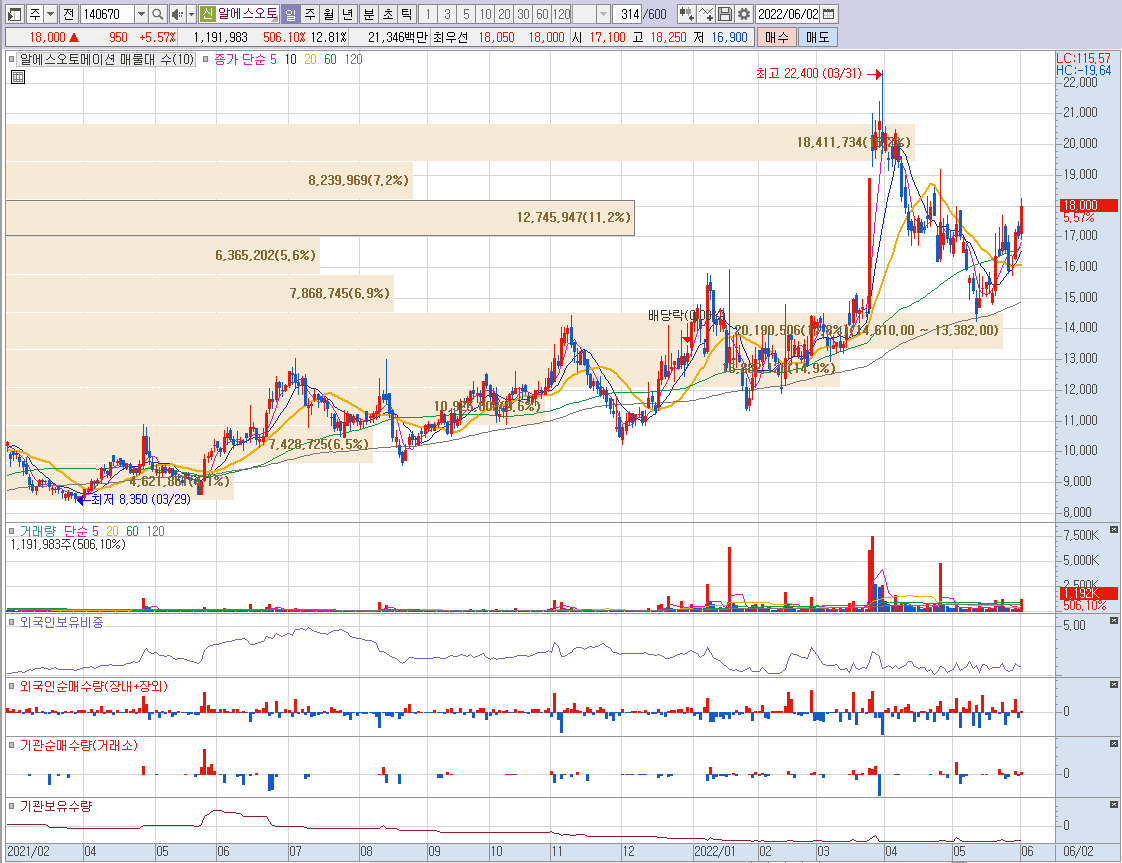Close the 외국인보유비중 panel

point(1113,621)
